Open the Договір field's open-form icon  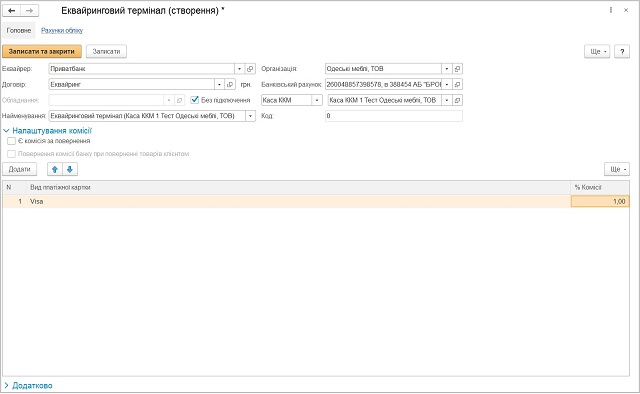tap(230, 85)
